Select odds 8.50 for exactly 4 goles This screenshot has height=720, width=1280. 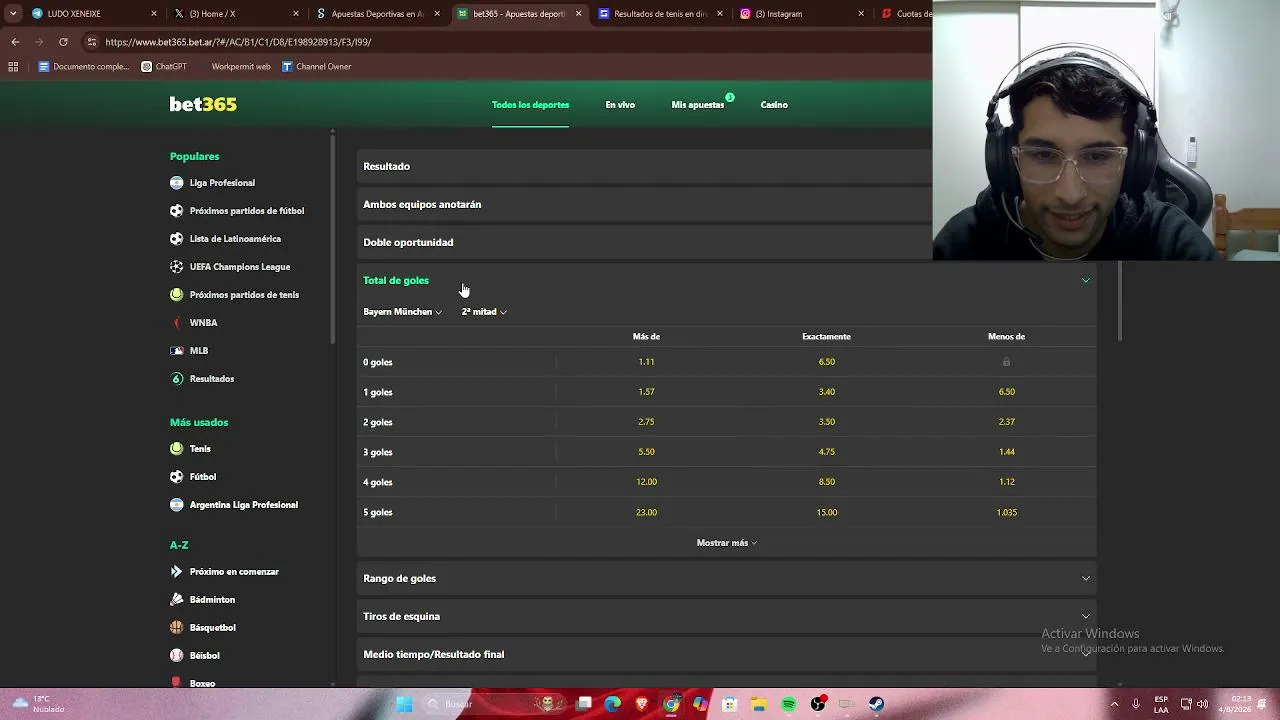tap(827, 482)
